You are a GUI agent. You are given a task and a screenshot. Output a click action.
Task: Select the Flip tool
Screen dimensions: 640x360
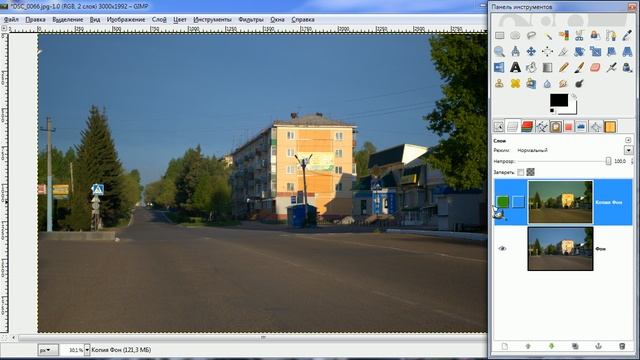tap(500, 67)
